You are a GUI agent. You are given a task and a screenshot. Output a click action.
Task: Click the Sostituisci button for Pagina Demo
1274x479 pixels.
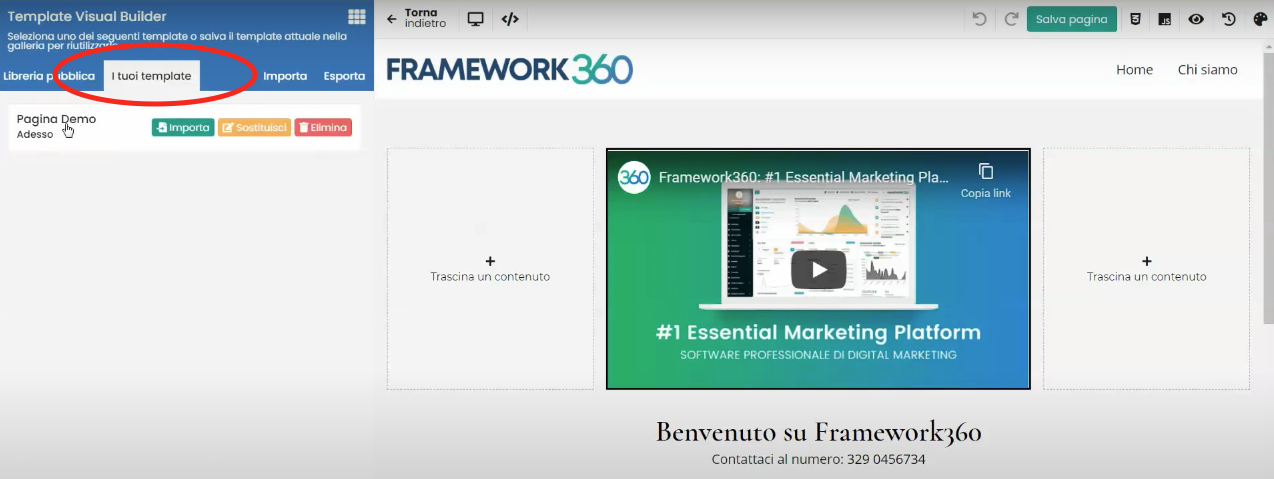(254, 128)
